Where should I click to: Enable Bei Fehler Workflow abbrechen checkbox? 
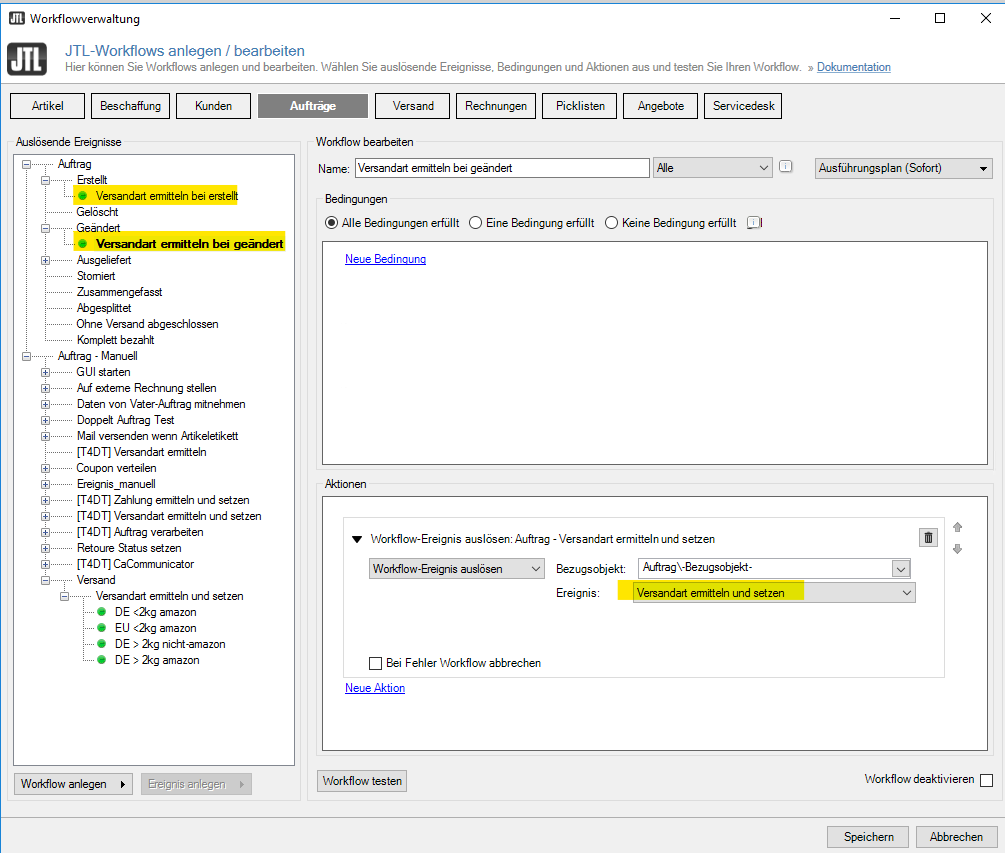(x=376, y=663)
